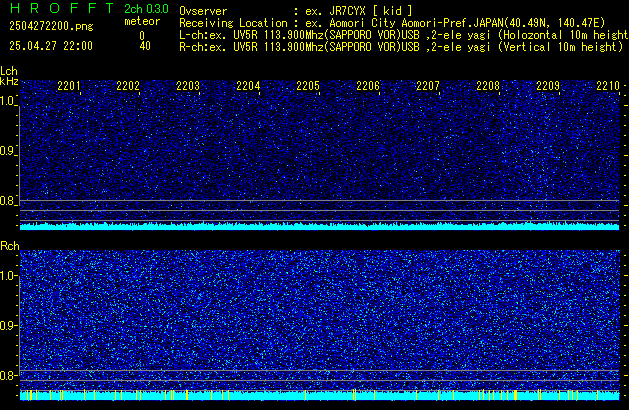Screen dimensions: 629x410
Task: Click the Lch channel label
Action: pos(9,71)
